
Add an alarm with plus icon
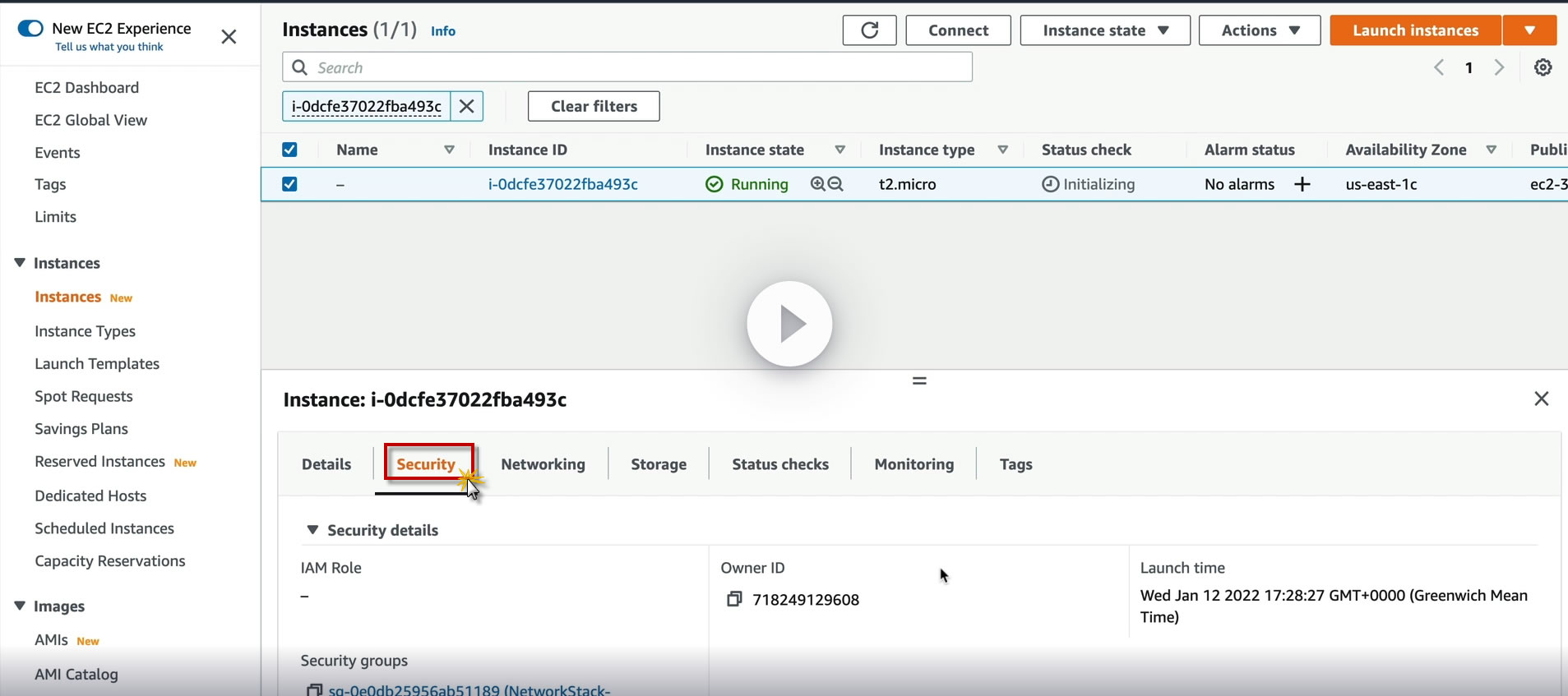pyautogui.click(x=1302, y=184)
